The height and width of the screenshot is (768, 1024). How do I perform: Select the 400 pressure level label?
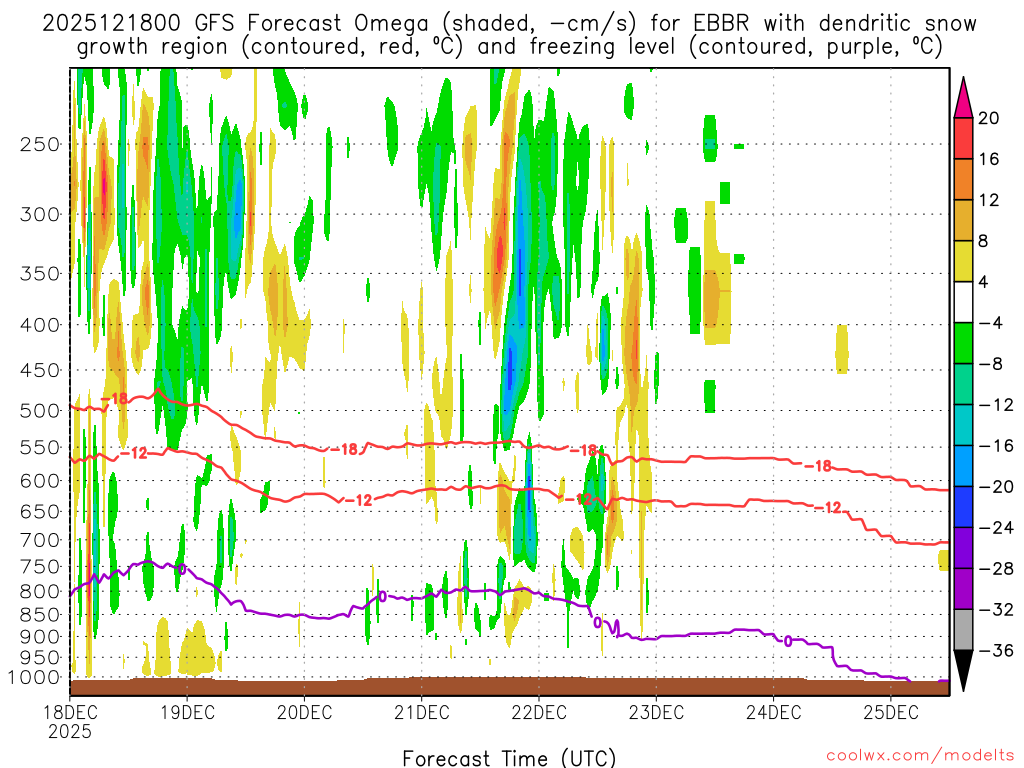(40, 325)
